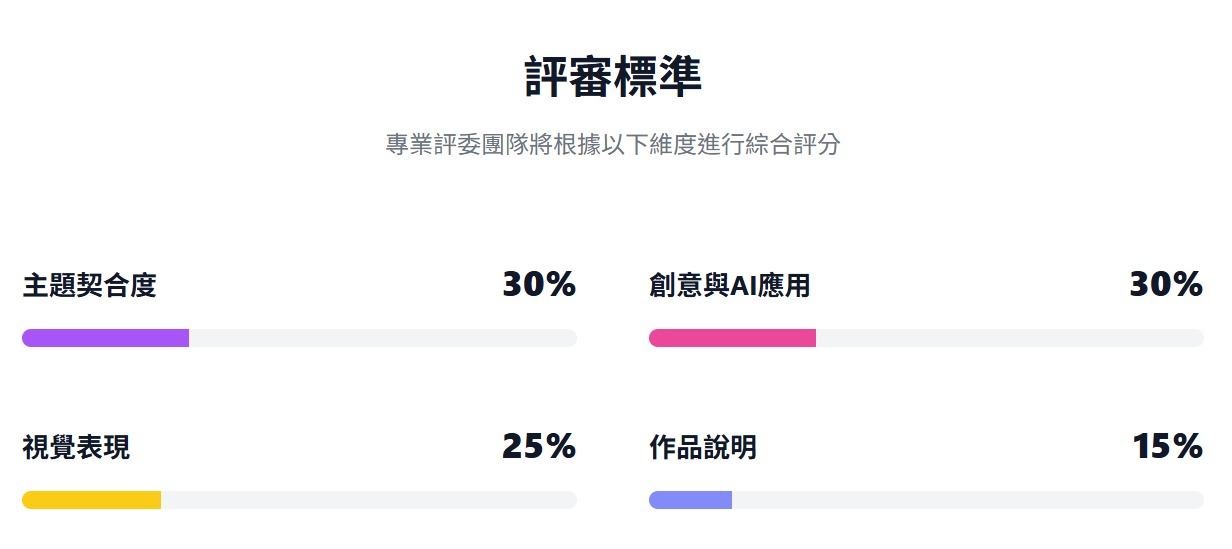Click the yellow filled progress bar
This screenshot has width=1232, height=549.
[91, 500]
